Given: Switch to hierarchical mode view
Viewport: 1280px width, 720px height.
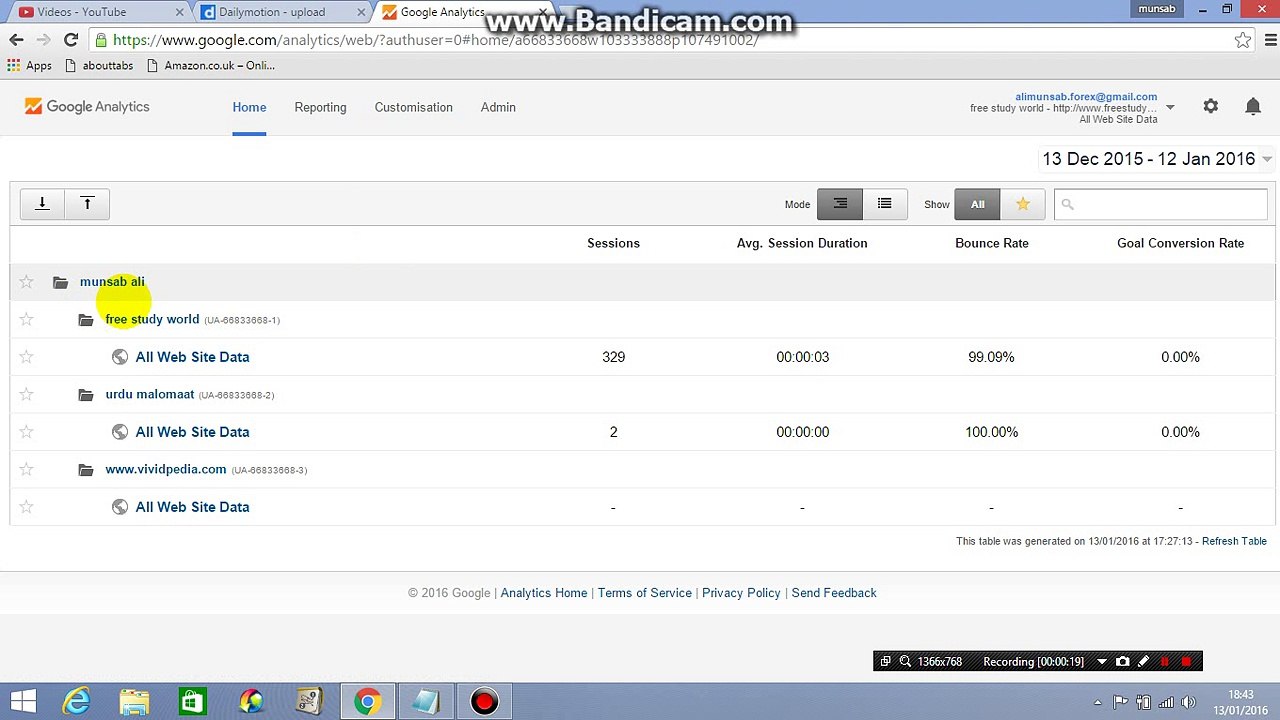Looking at the screenshot, I should coord(840,204).
